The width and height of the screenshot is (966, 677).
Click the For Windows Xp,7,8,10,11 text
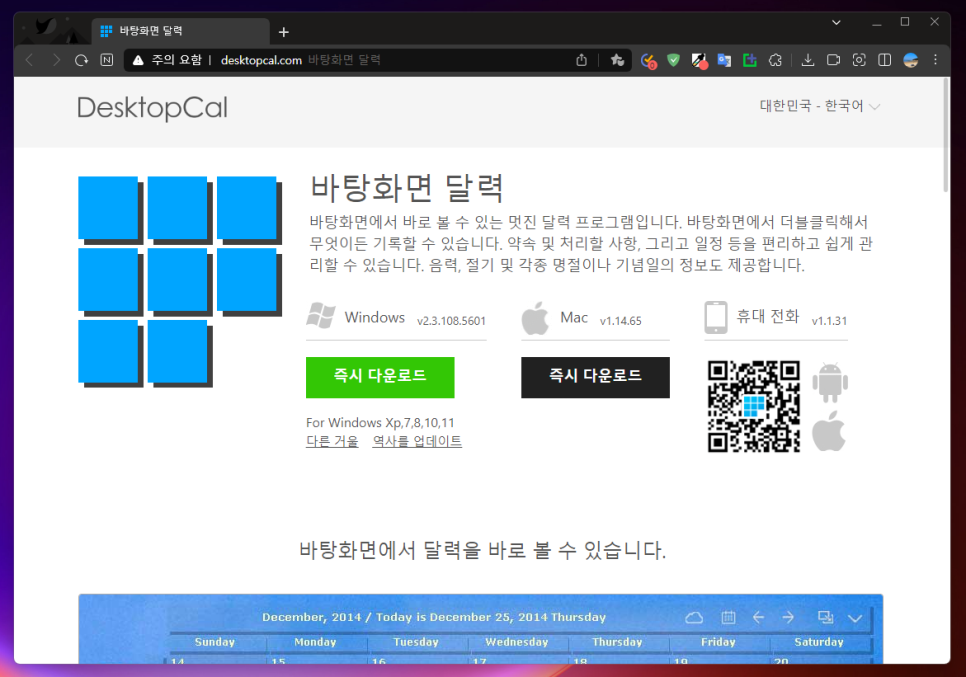pyautogui.click(x=380, y=423)
